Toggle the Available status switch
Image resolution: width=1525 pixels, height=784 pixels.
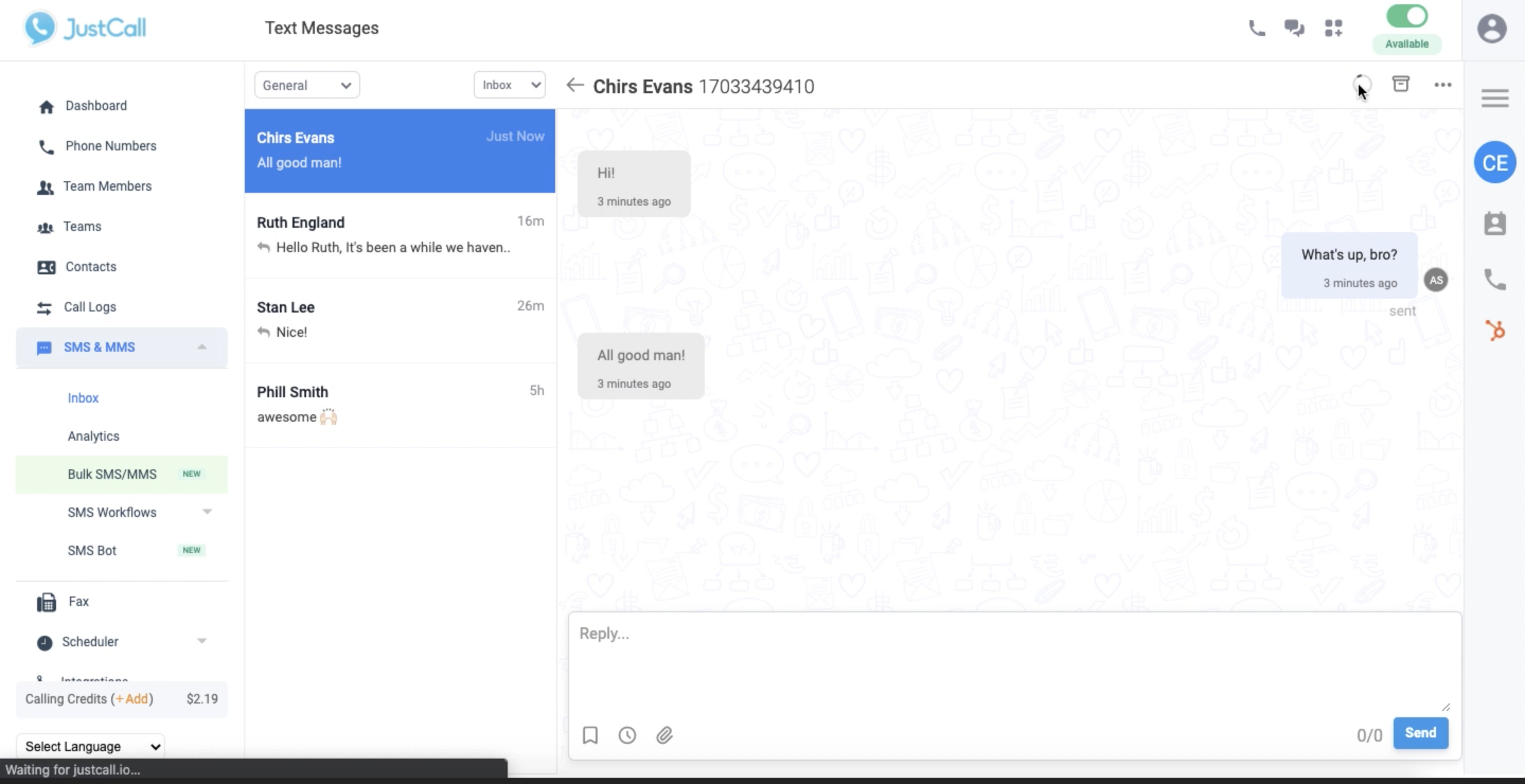(x=1407, y=16)
